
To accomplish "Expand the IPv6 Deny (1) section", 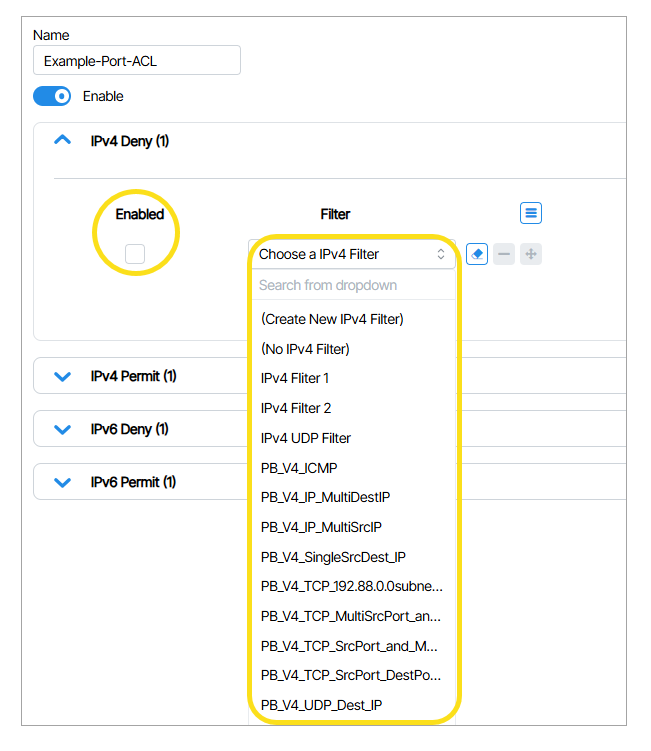I will (x=62, y=429).
